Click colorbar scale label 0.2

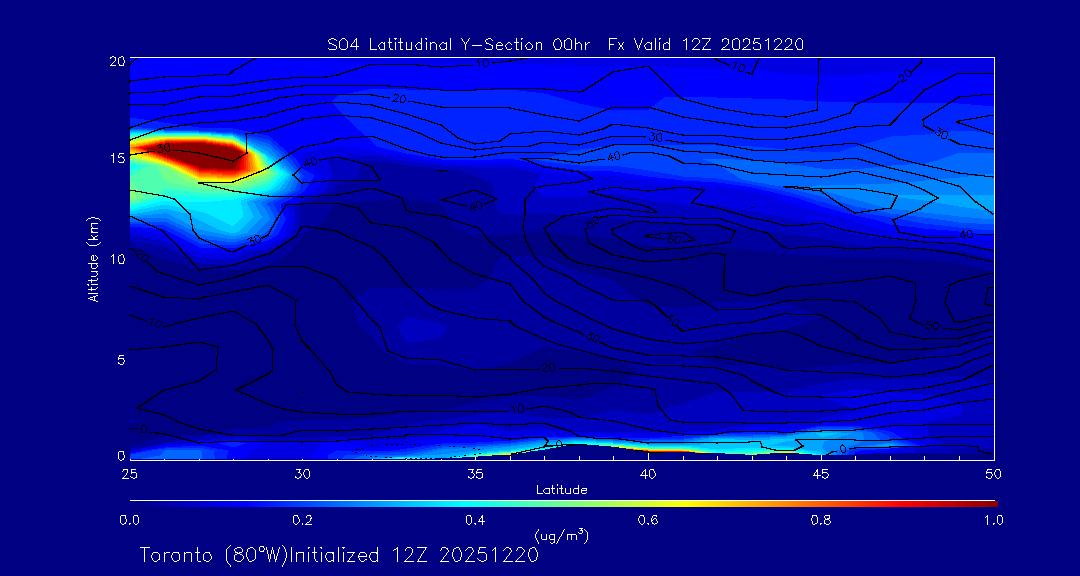(x=302, y=520)
